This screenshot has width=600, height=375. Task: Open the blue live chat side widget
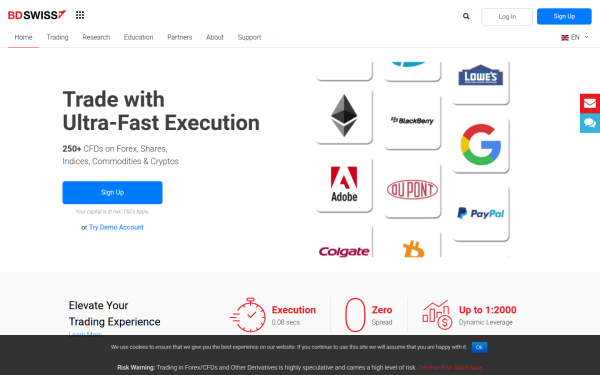coord(590,123)
